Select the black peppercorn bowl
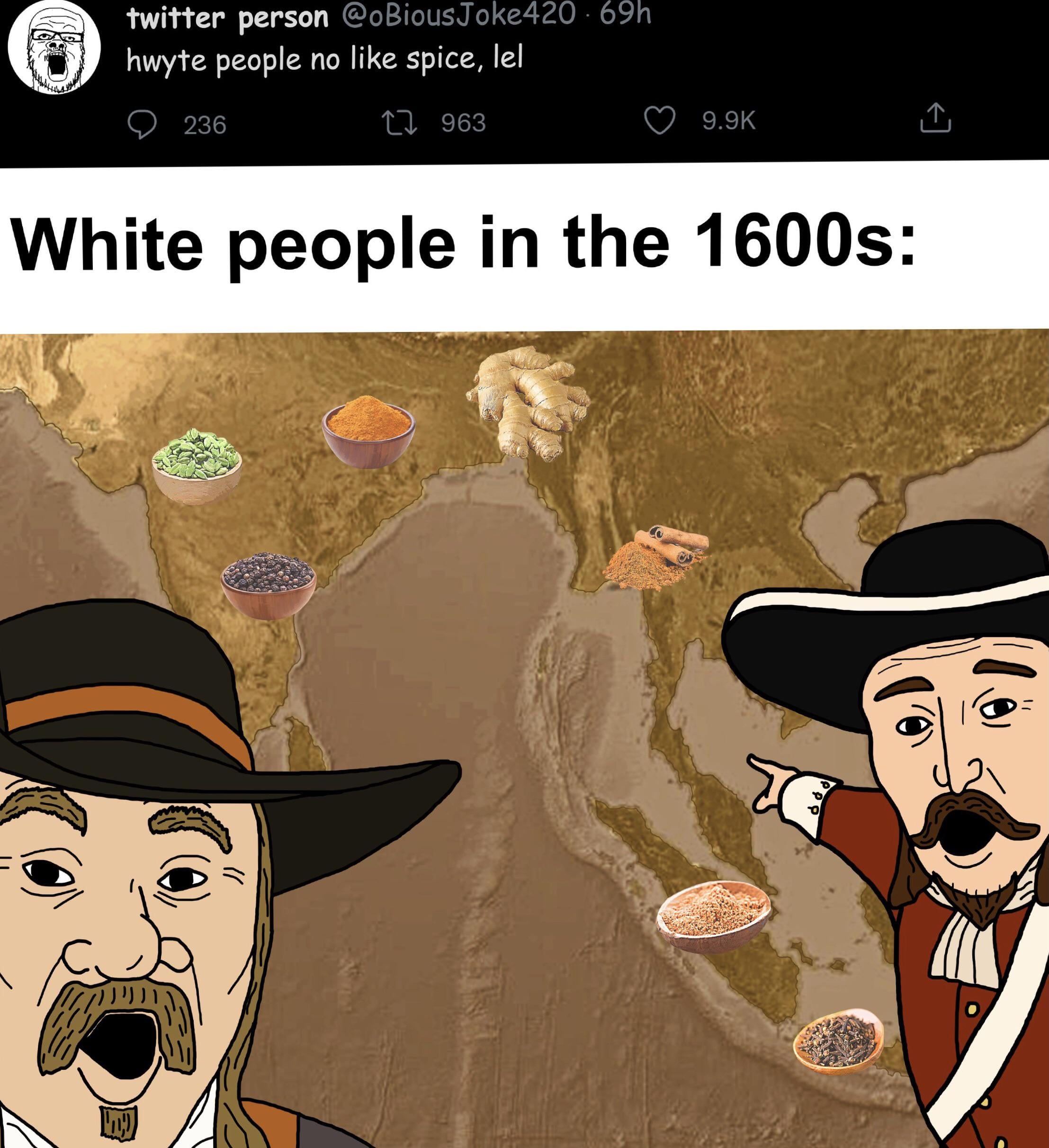This screenshot has height=1148, width=1049. click(x=268, y=585)
